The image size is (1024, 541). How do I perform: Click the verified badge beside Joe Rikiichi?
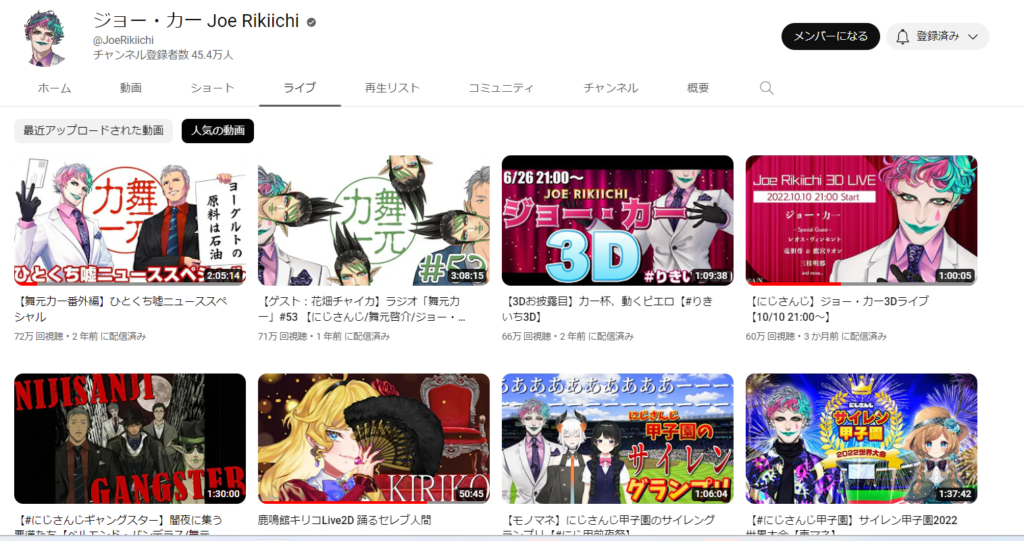312,22
